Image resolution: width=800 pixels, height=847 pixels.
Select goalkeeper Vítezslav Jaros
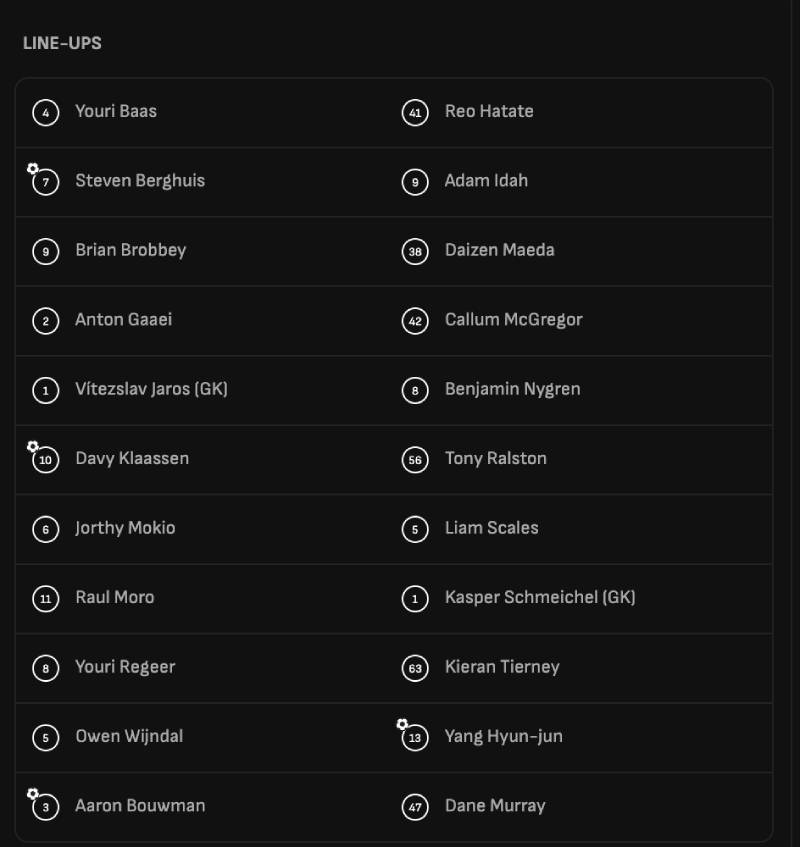151,389
